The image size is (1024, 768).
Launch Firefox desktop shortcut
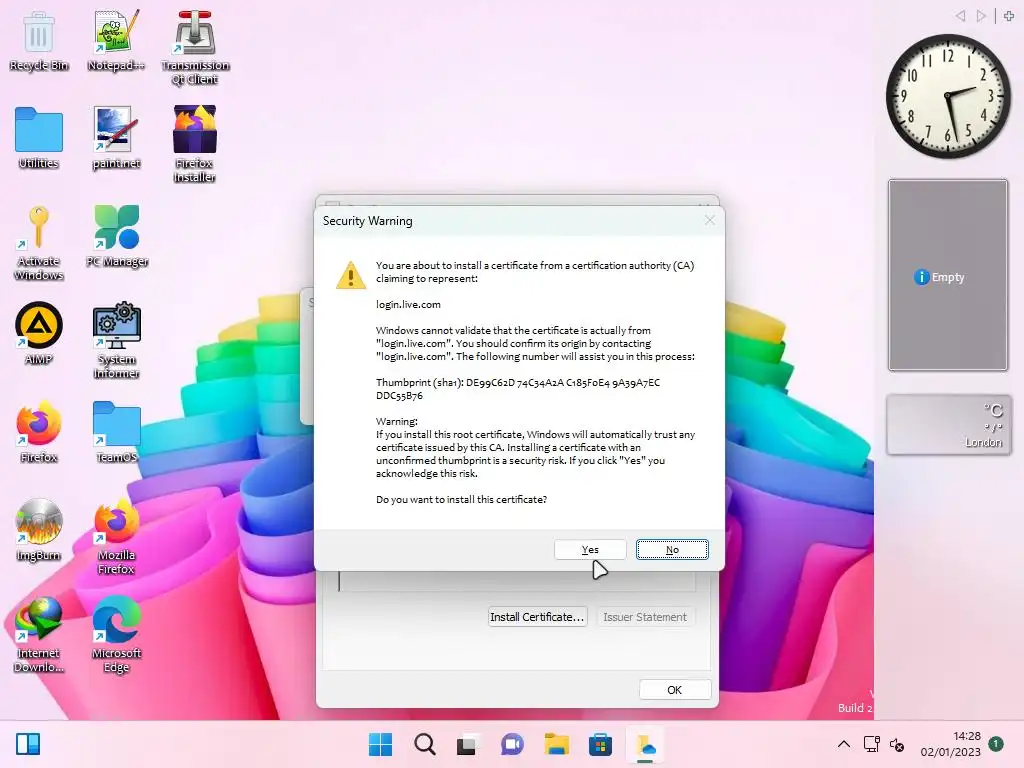click(39, 431)
